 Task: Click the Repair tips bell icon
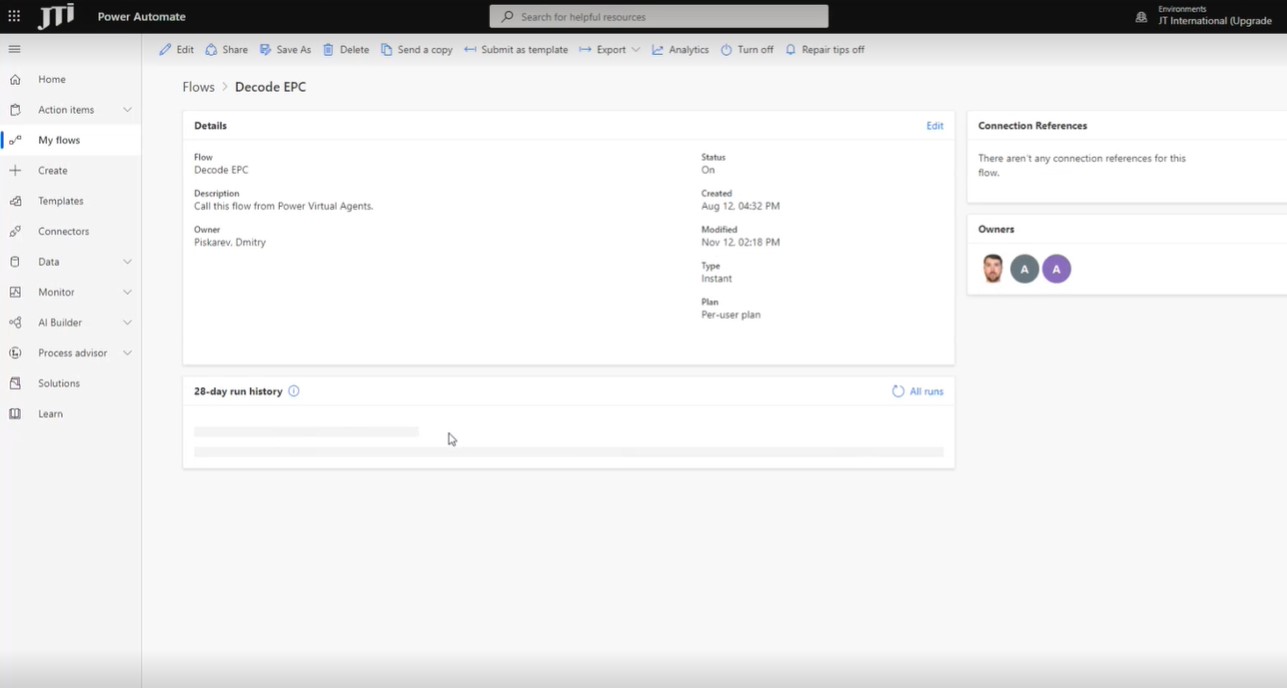790,49
